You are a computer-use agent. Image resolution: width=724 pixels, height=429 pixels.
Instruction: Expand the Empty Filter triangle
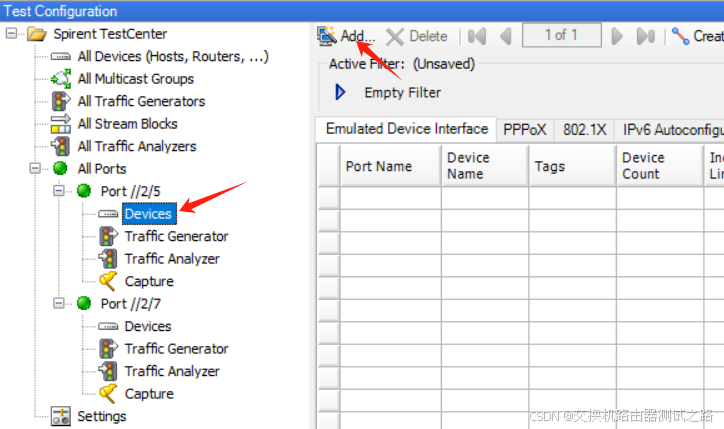coord(340,92)
